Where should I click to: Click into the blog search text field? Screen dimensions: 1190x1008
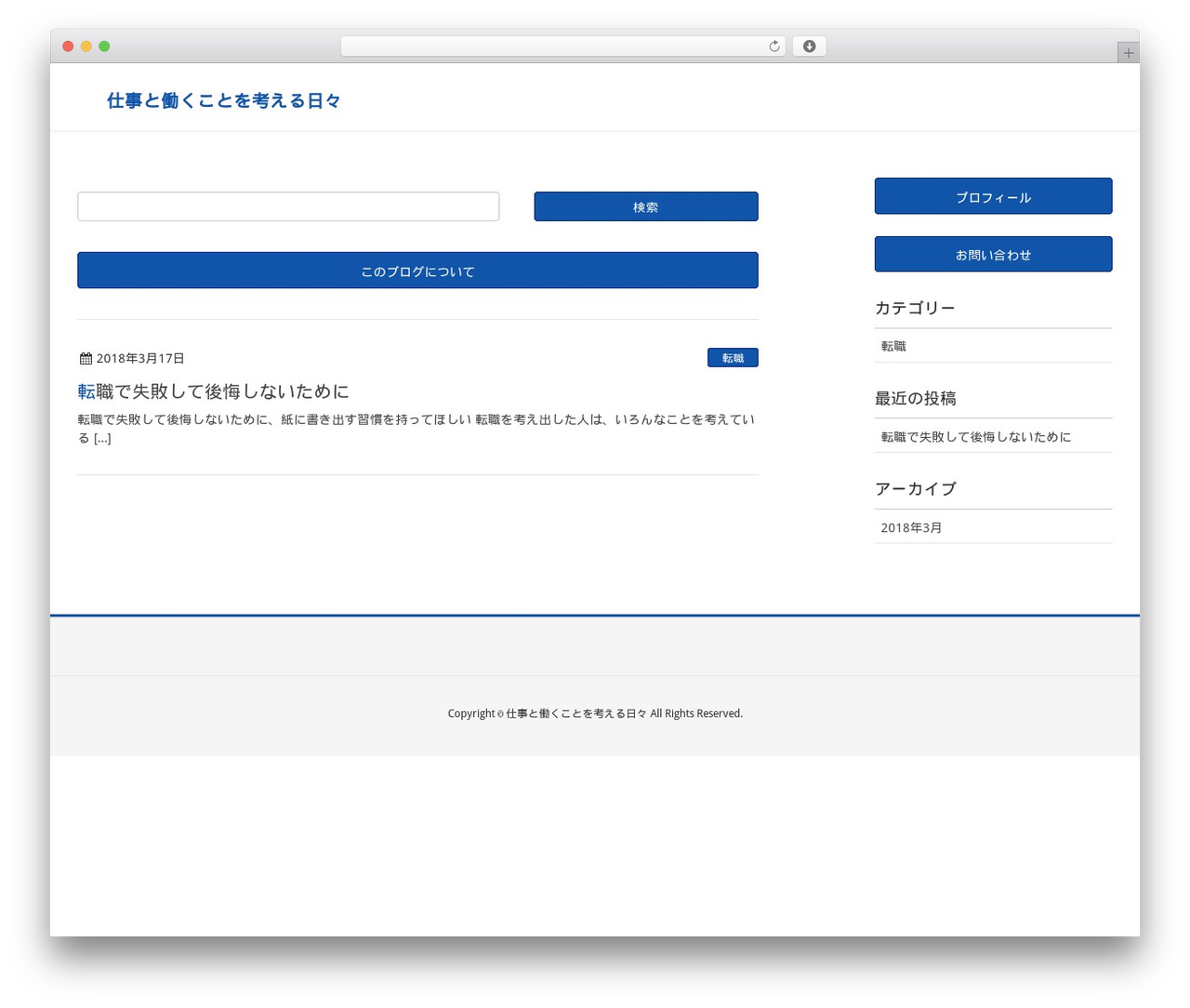pos(288,206)
